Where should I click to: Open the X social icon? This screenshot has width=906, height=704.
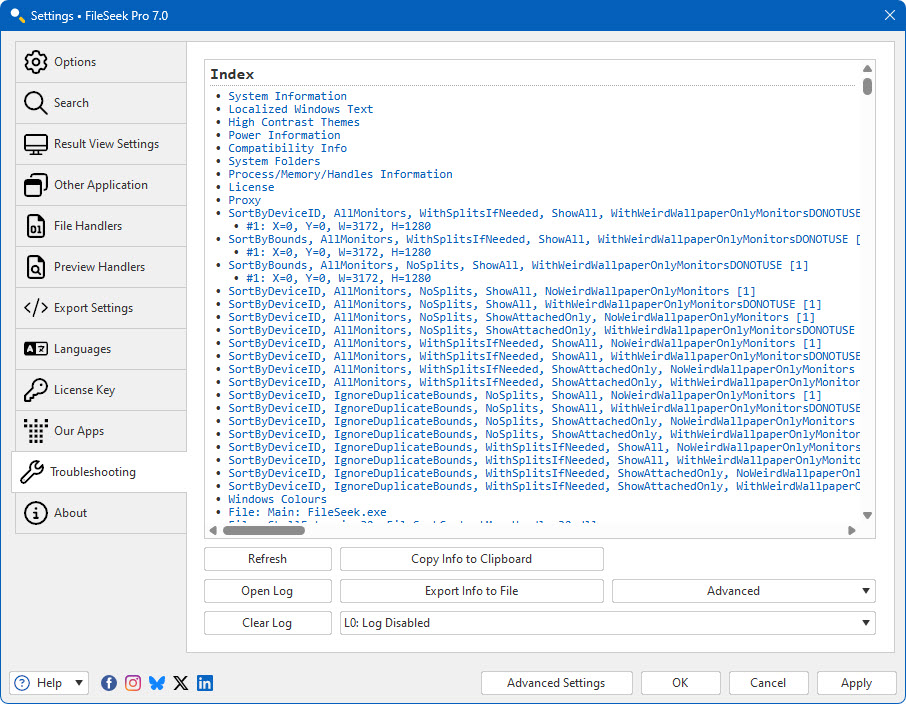[181, 683]
